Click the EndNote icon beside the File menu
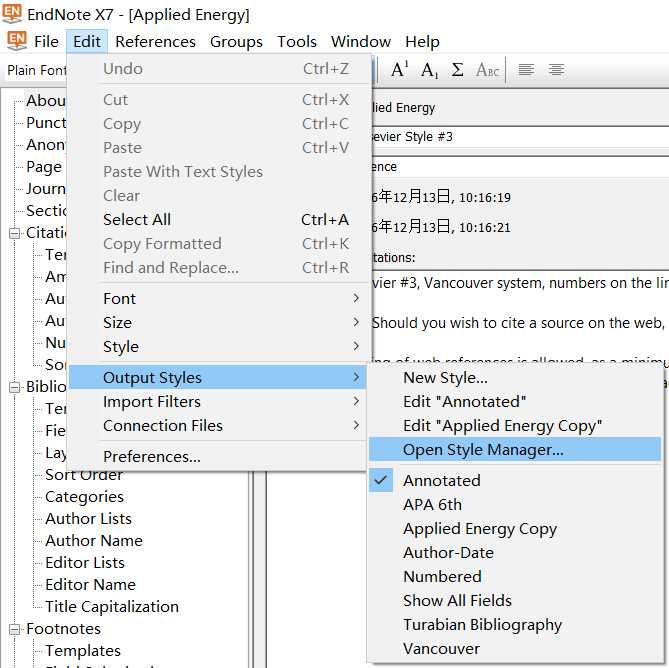This screenshot has width=669, height=668. (17, 41)
